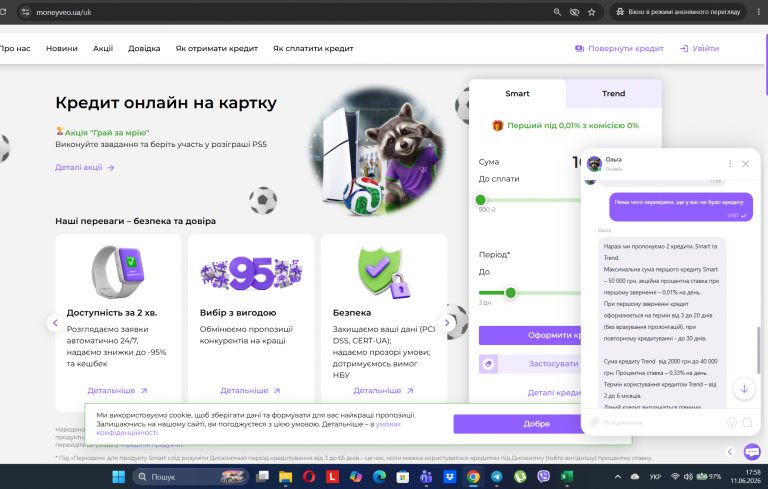Open Viber from the taskbar
The height and width of the screenshot is (489, 768).
click(544, 477)
